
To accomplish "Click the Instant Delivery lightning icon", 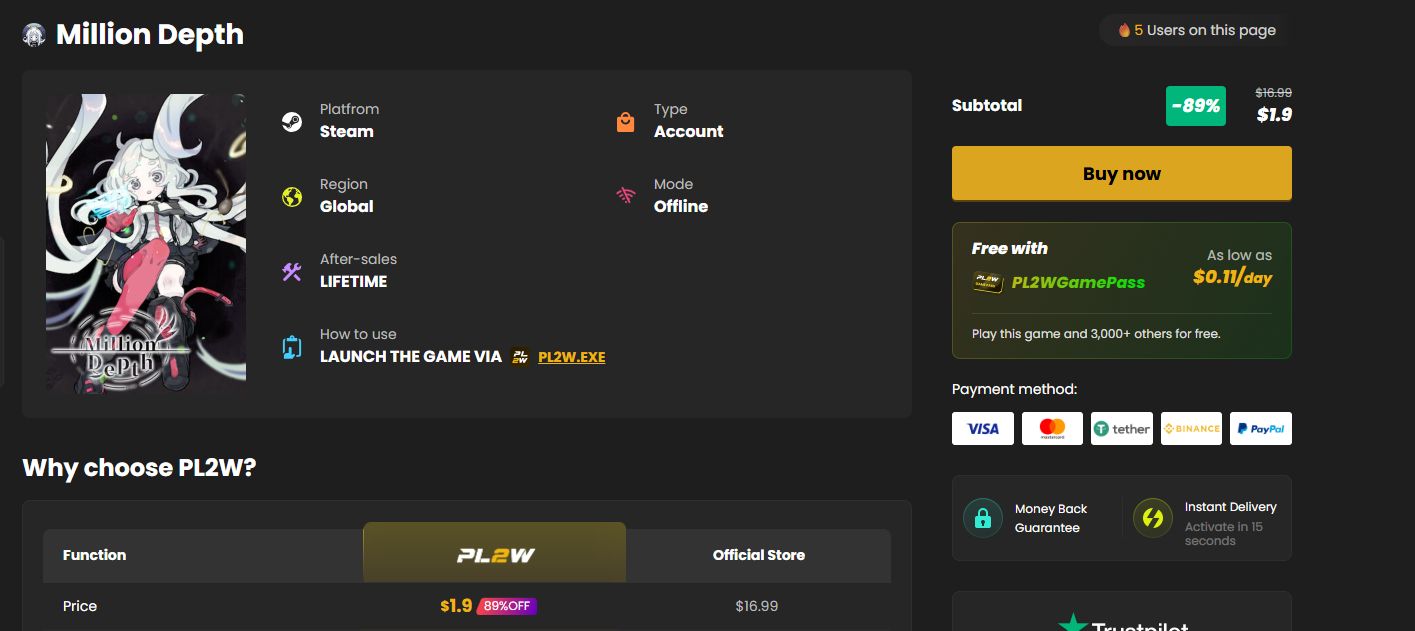I will point(1152,518).
